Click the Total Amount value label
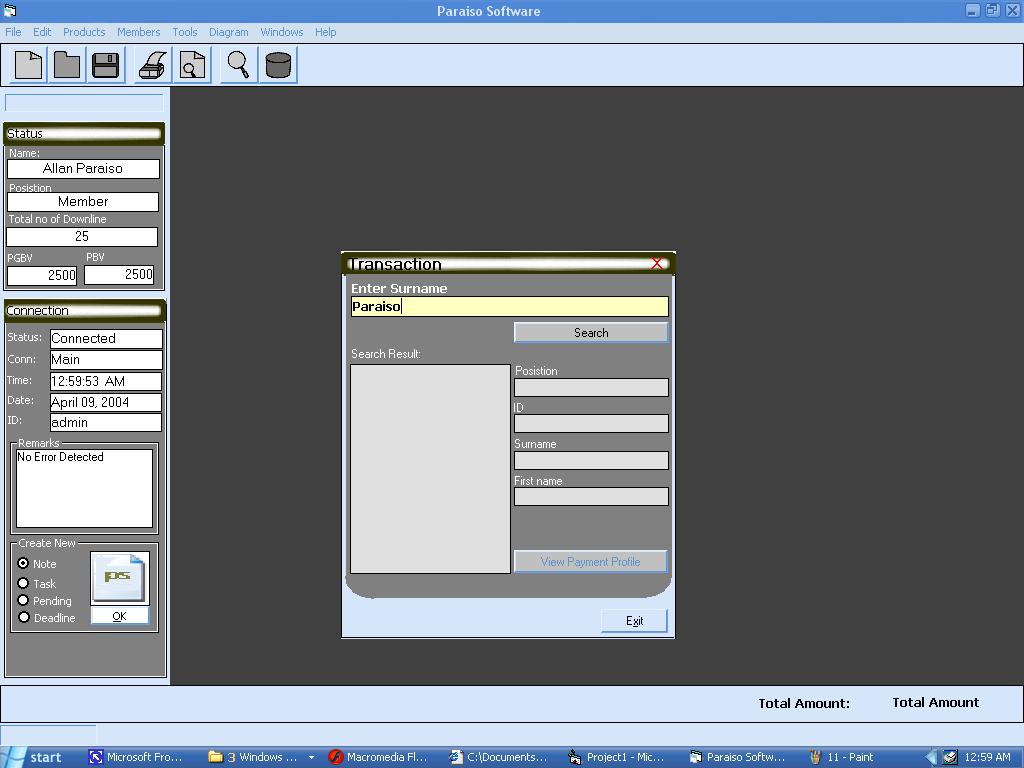Screen dimensions: 1024x768 (x=935, y=703)
